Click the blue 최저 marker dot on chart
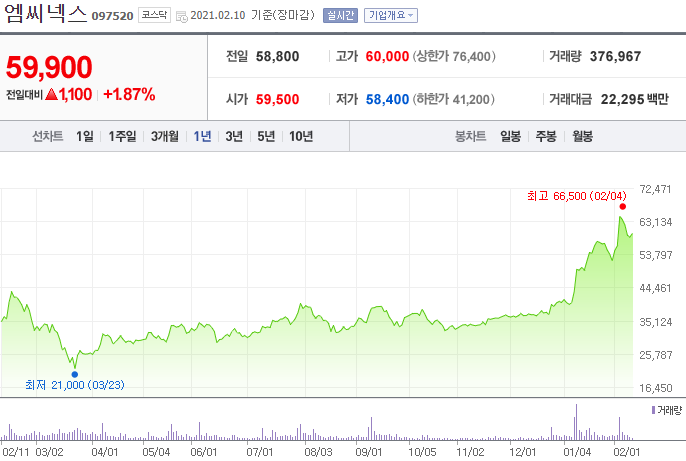Screen dimensions: 686x461 click(75, 374)
